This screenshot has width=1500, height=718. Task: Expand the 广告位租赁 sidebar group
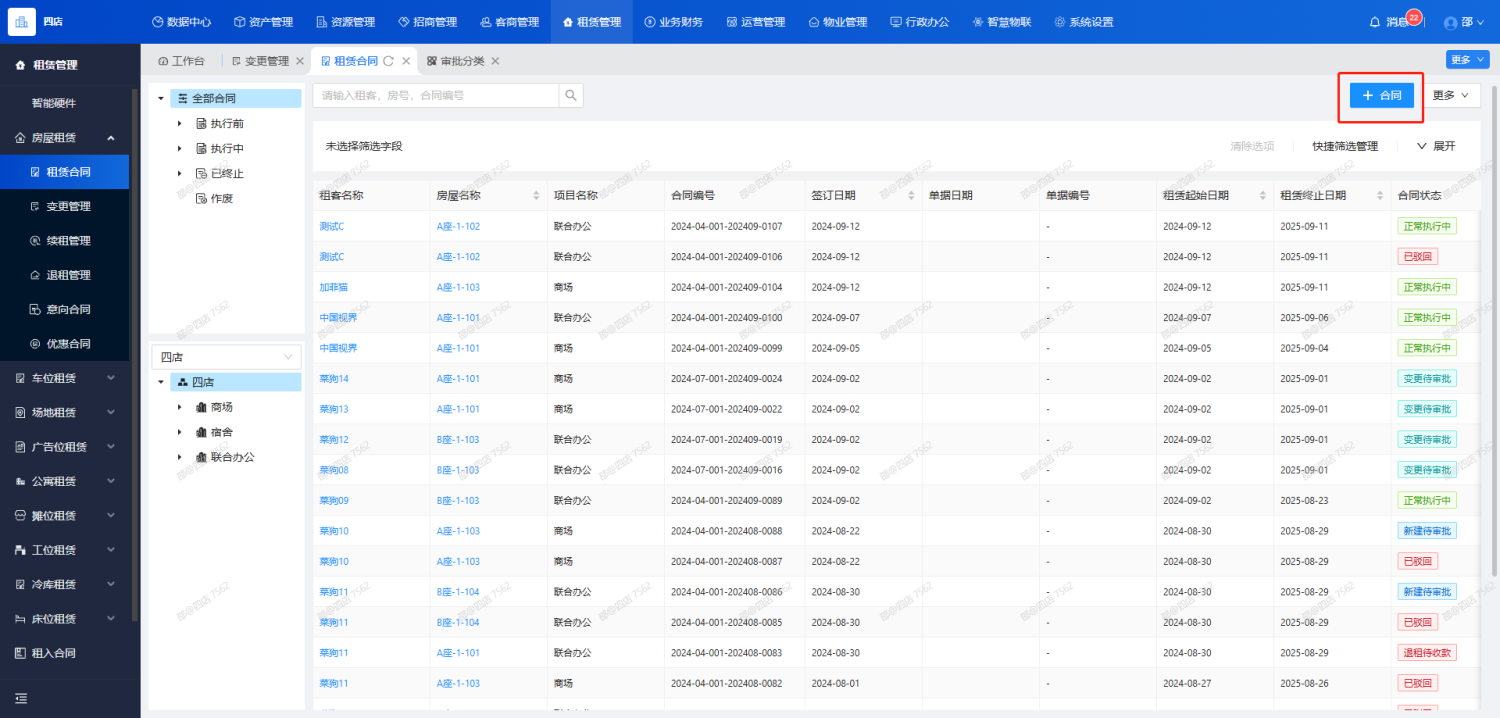point(110,447)
